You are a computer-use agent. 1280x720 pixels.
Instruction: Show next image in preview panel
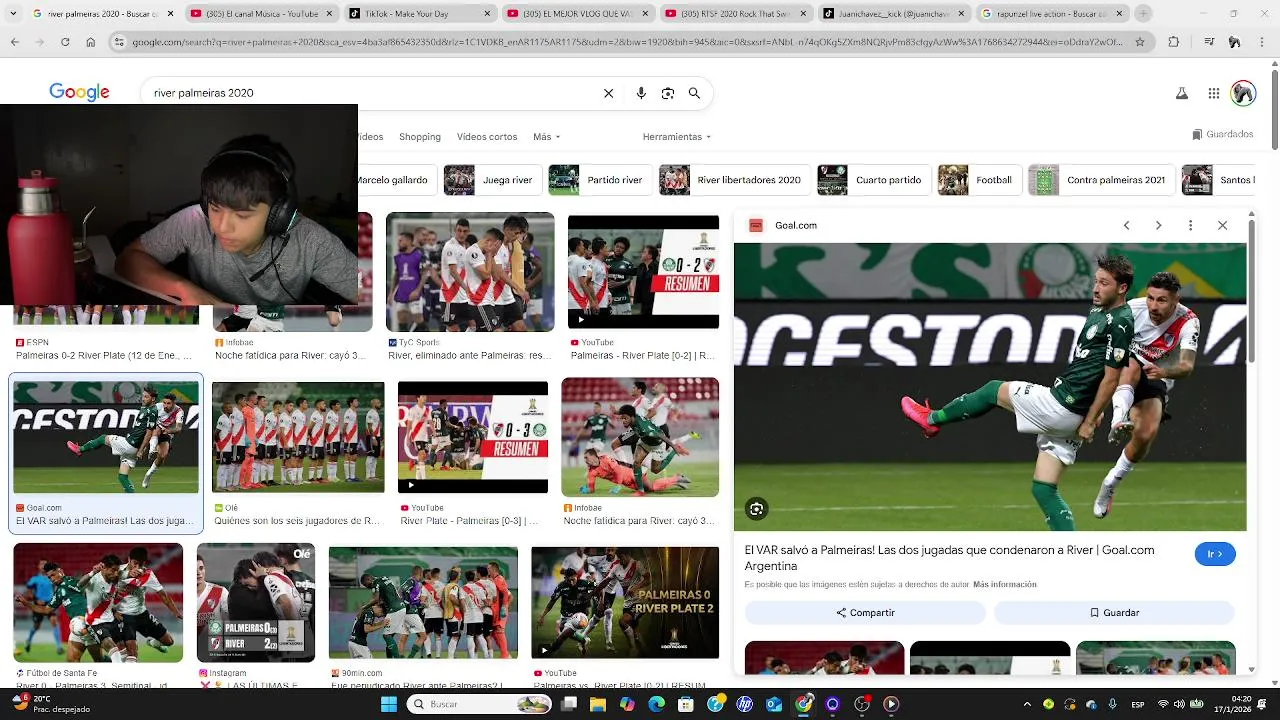[1158, 225]
